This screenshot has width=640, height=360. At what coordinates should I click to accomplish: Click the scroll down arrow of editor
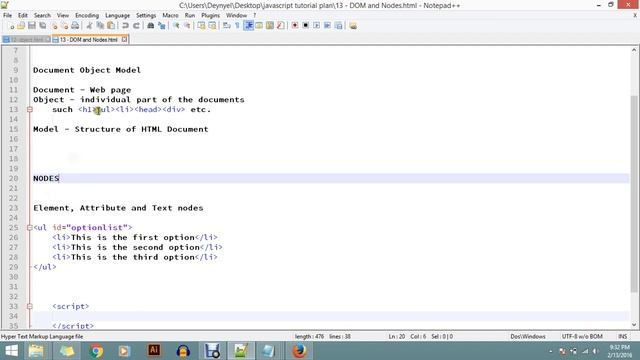coord(634,325)
